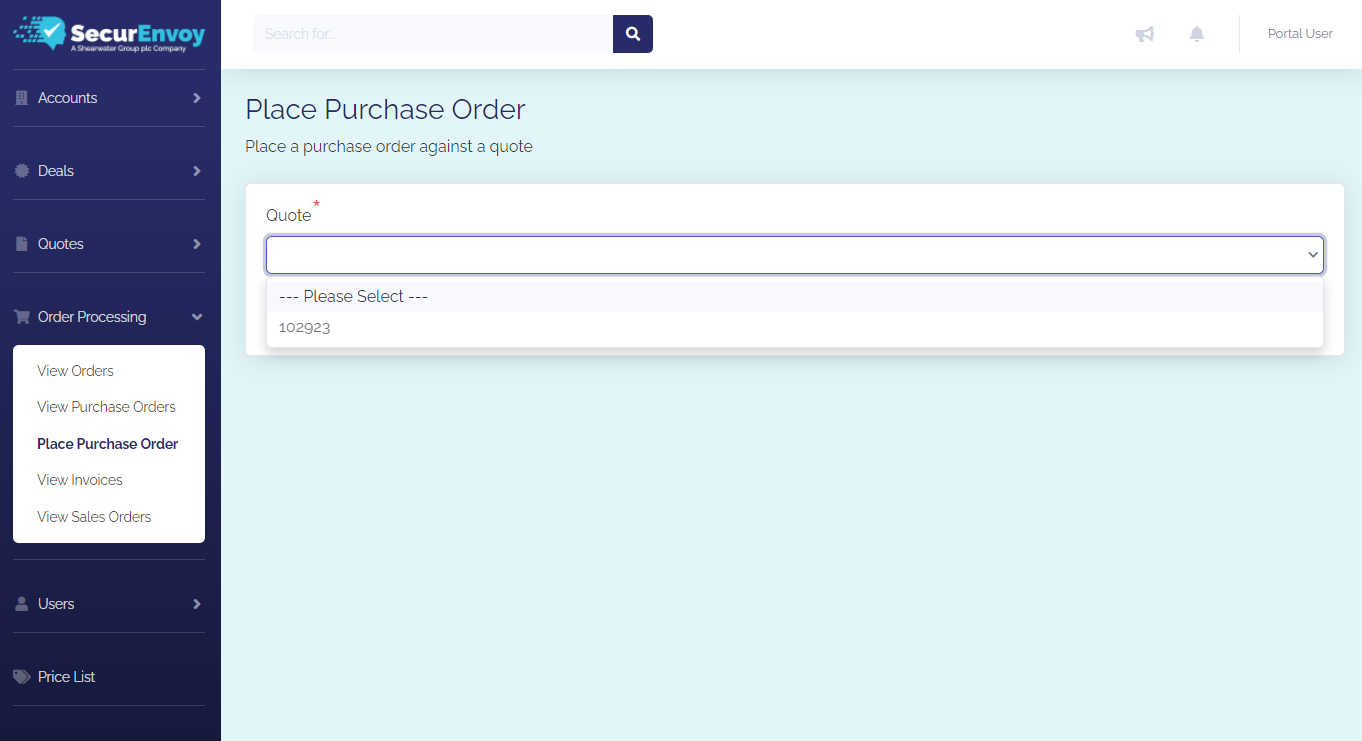Open announcements megaphone icon
The height and width of the screenshot is (741, 1362).
1145,34
